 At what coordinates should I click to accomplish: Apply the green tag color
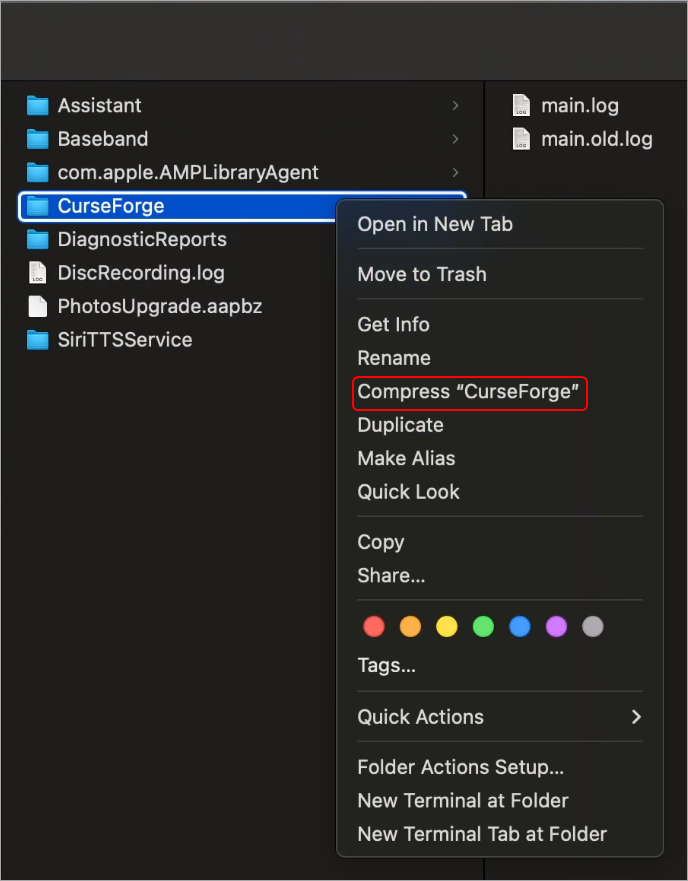click(x=483, y=626)
